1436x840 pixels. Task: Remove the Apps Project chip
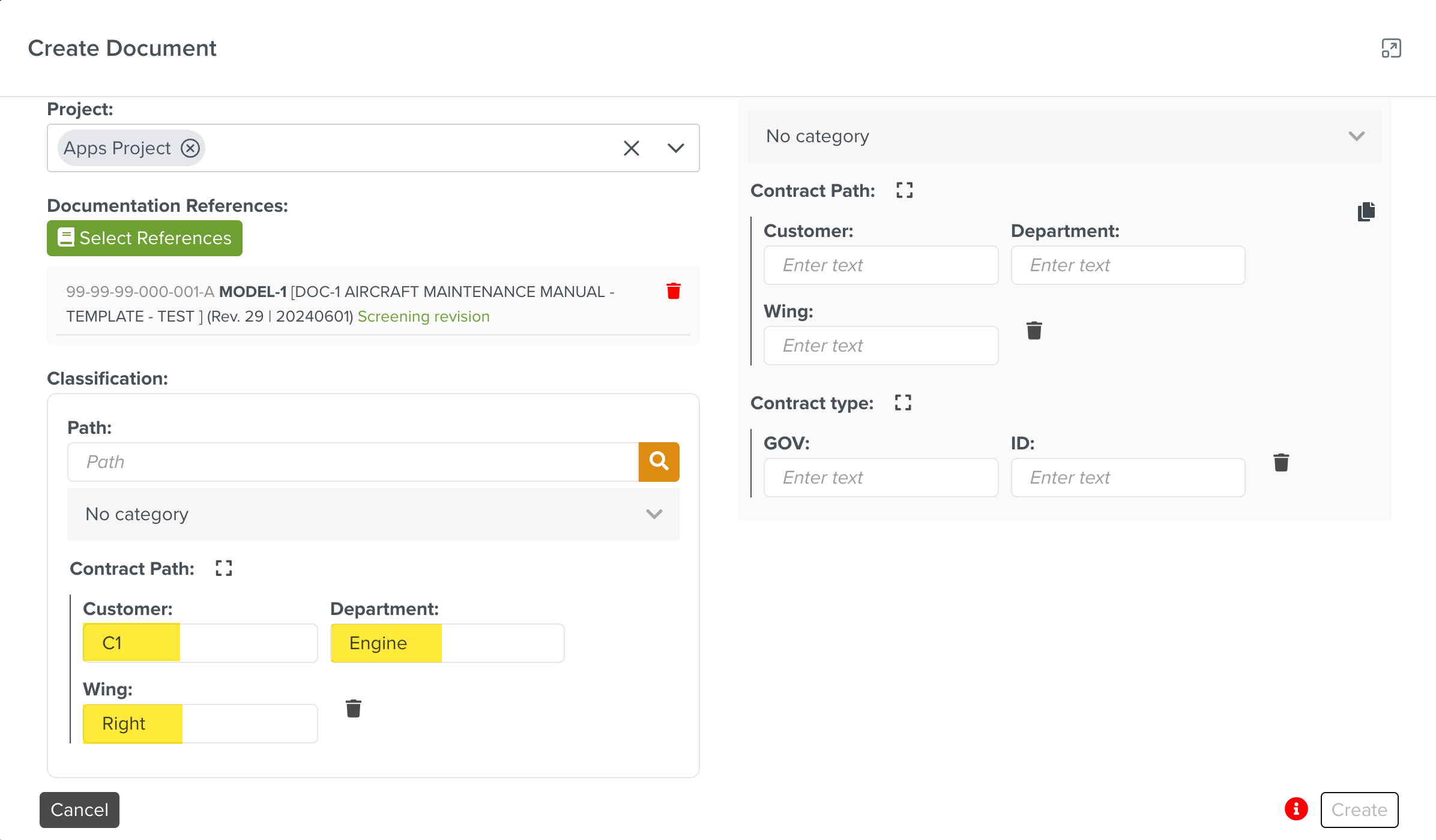(x=190, y=148)
